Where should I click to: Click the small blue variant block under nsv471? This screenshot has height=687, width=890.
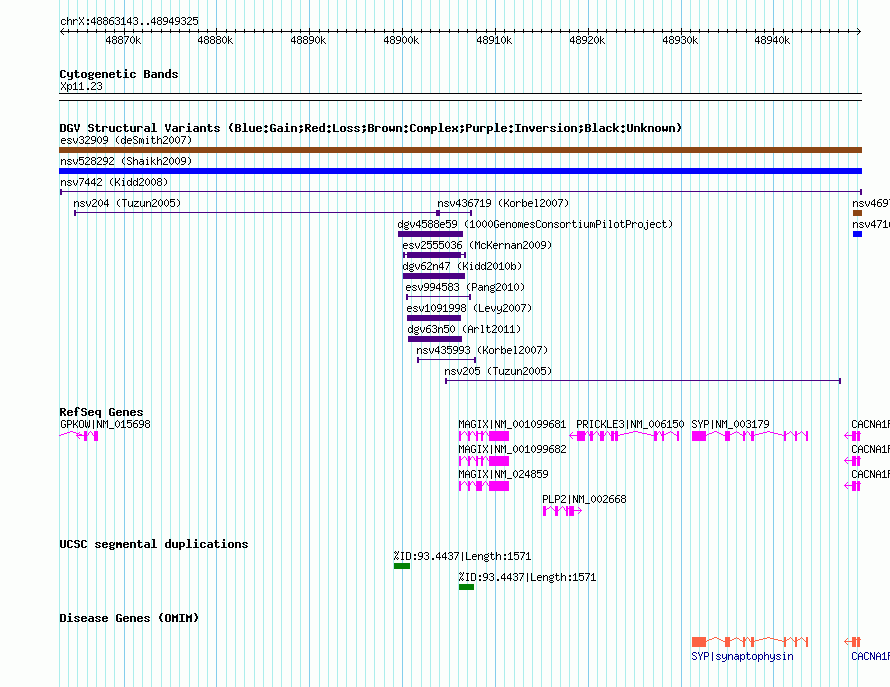pos(857,234)
